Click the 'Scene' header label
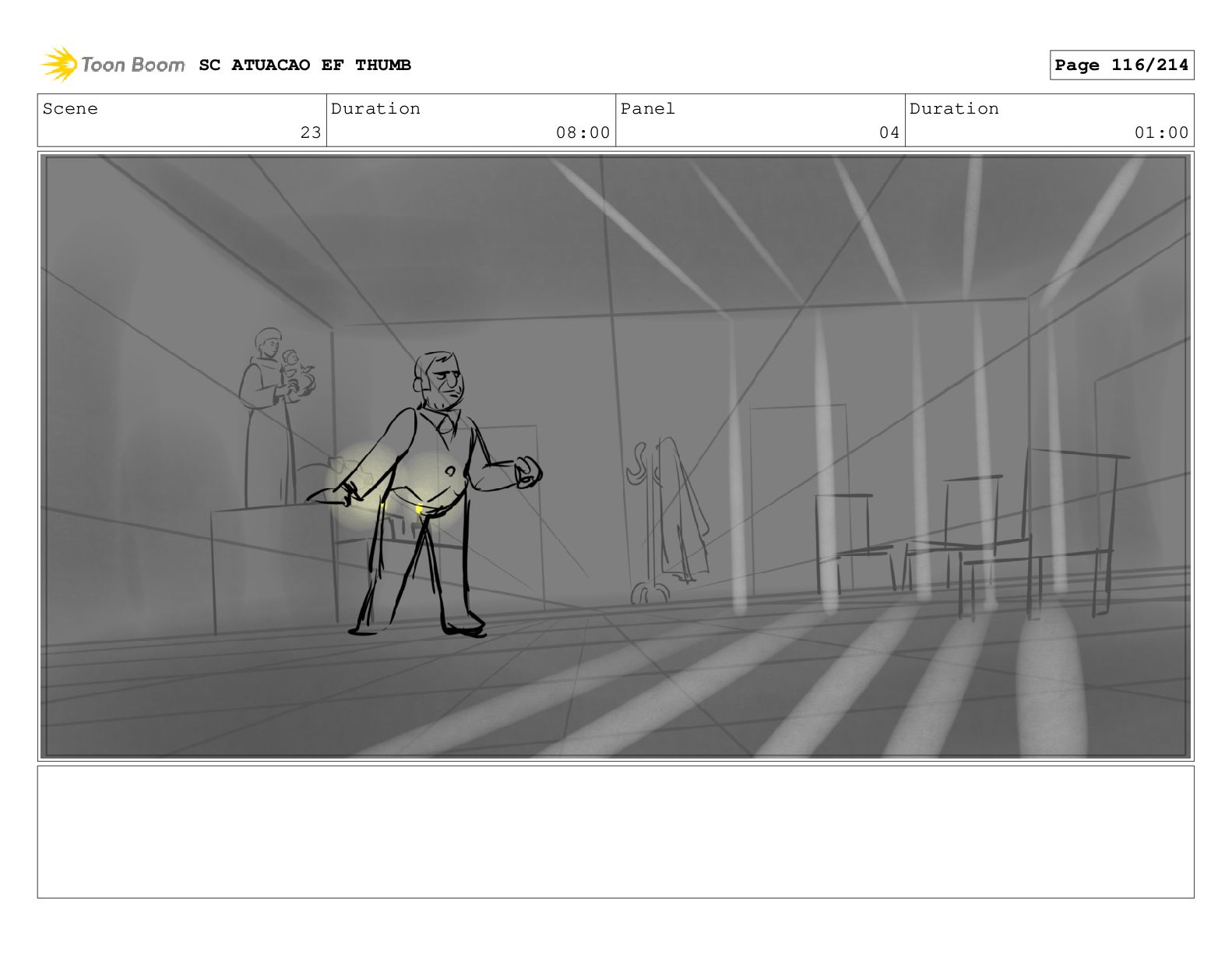 tap(70, 108)
